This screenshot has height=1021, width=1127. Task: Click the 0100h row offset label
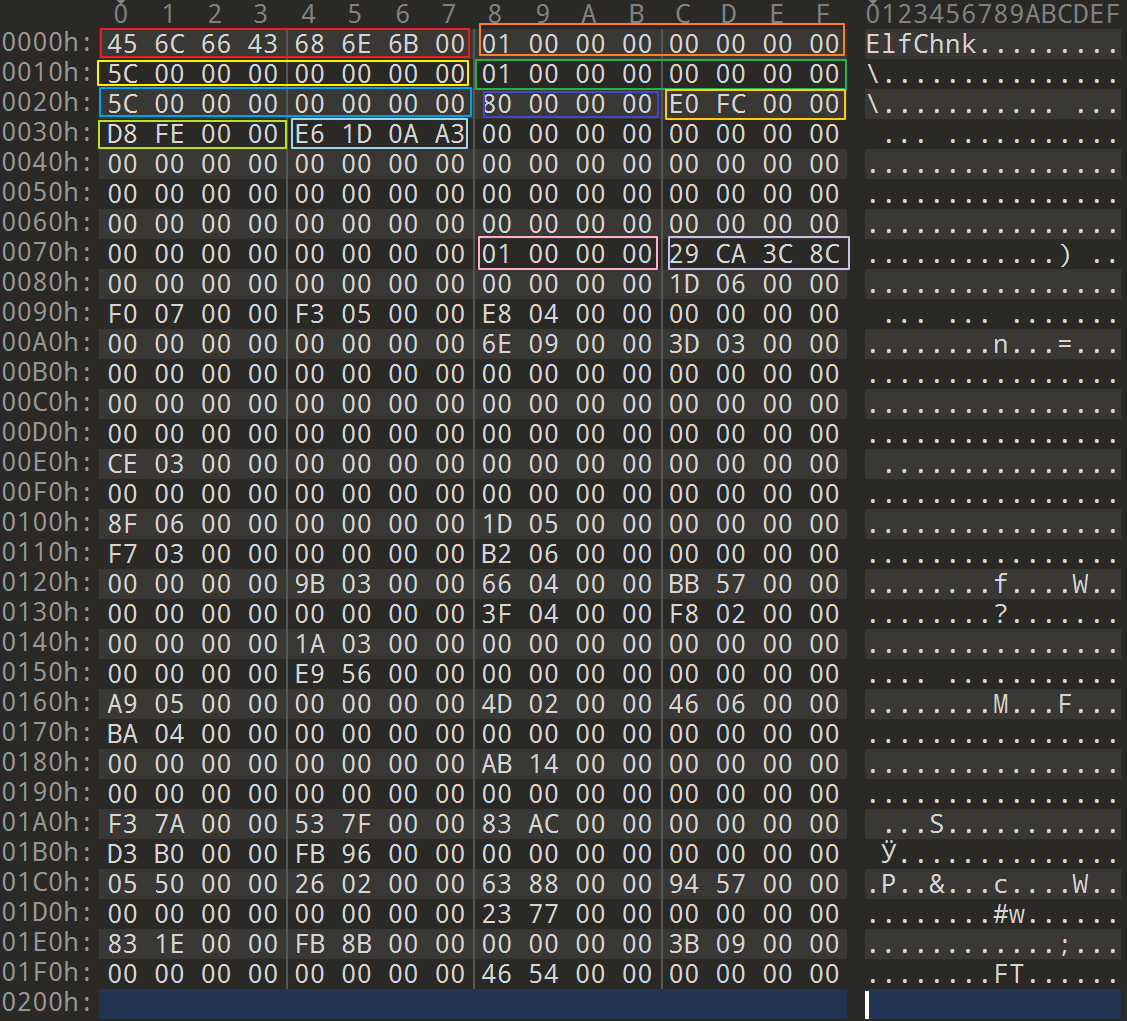47,524
